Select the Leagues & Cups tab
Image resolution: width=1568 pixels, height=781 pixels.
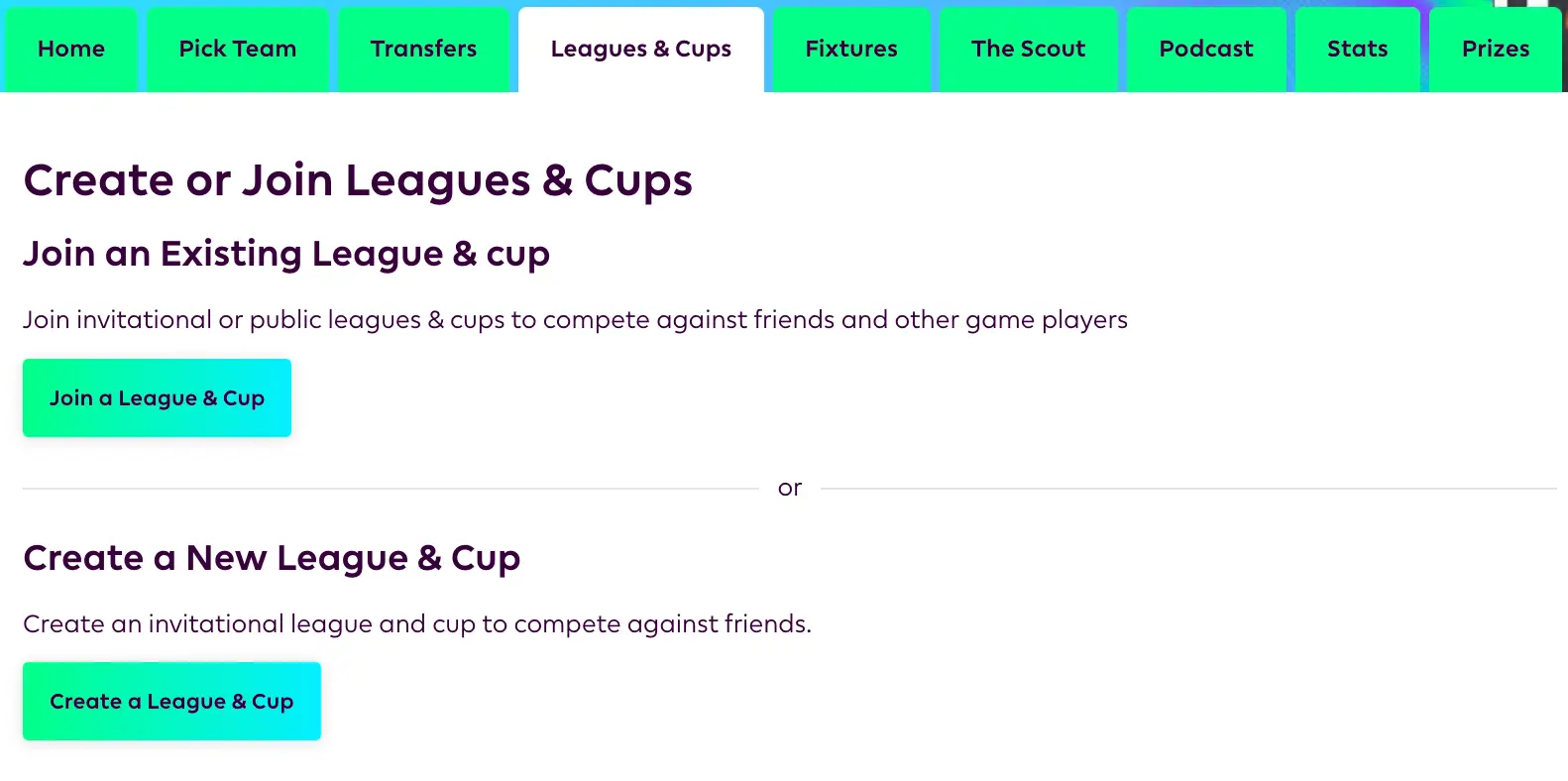pos(640,49)
